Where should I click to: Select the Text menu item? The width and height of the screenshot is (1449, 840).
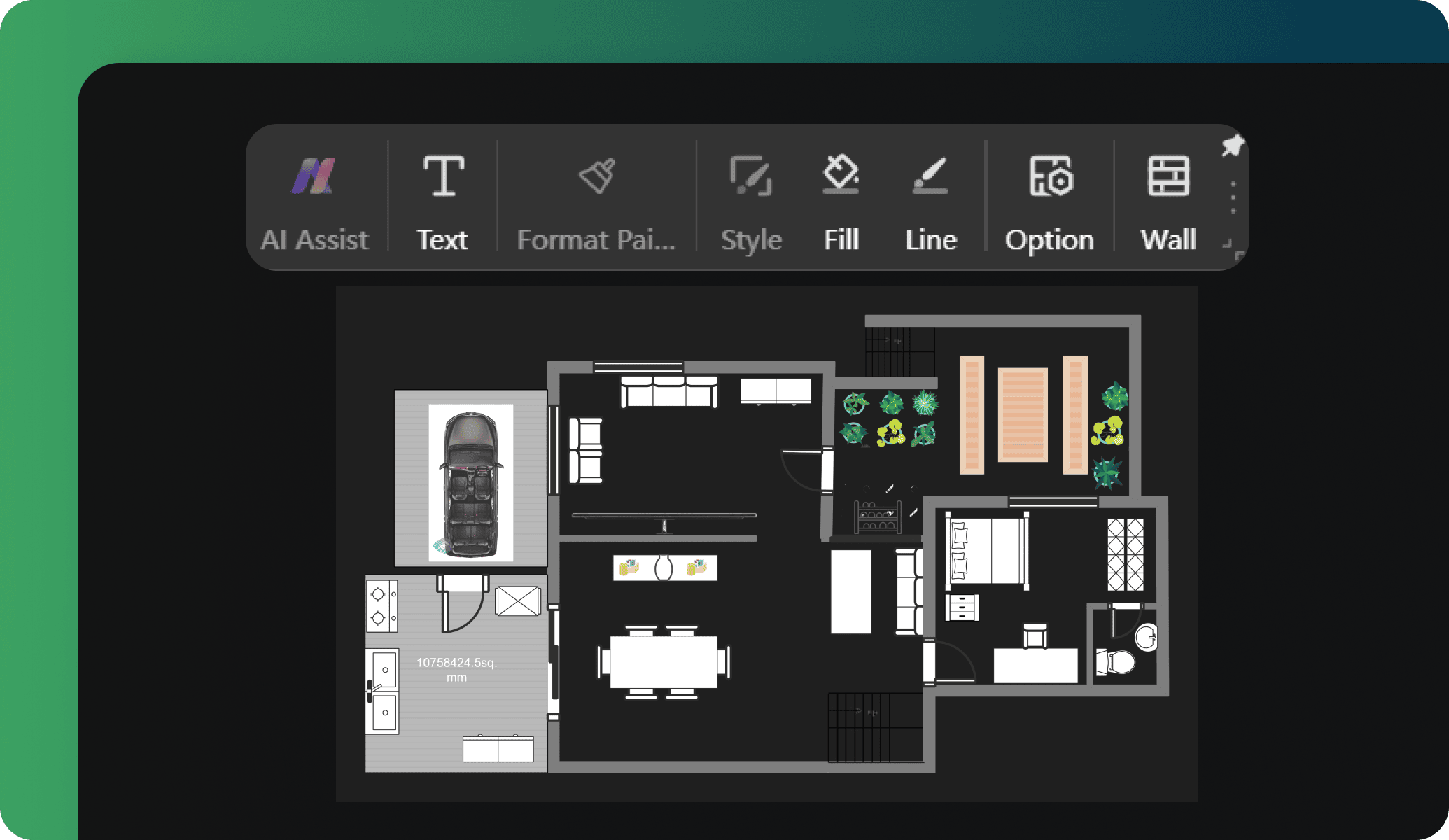(x=443, y=200)
